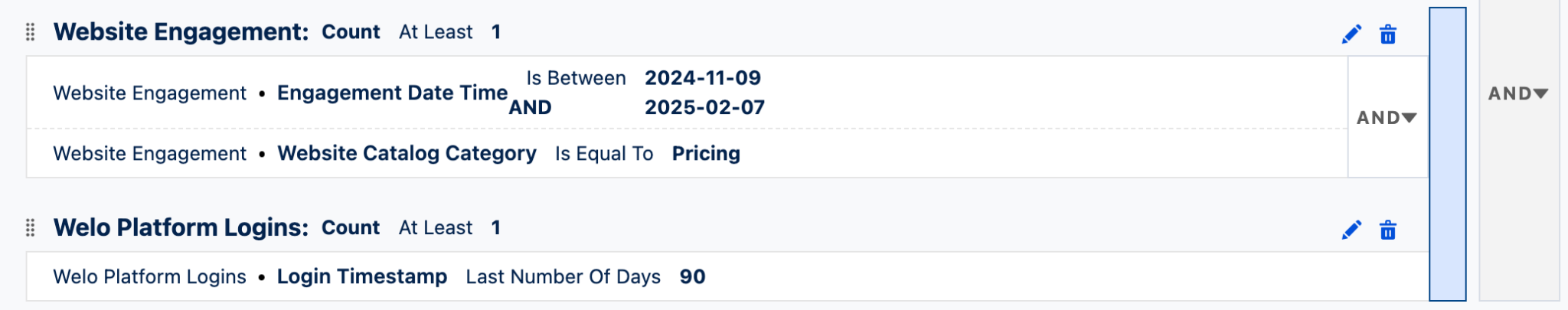Grab the Welo Platform Logins drag handle
Viewport: 1568px width, 310px height.
tap(31, 228)
